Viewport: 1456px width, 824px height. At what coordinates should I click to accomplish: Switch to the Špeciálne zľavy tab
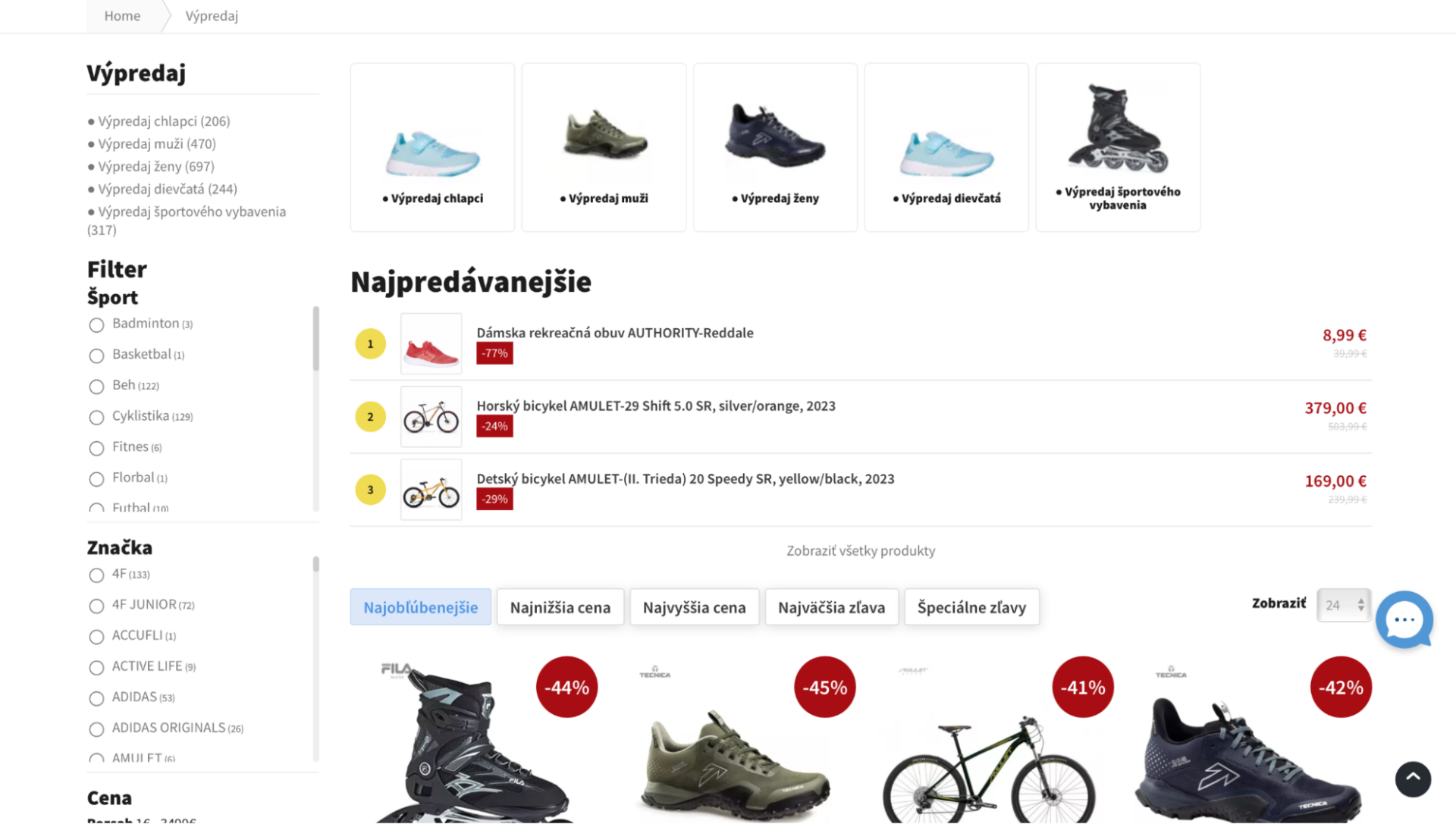point(971,606)
